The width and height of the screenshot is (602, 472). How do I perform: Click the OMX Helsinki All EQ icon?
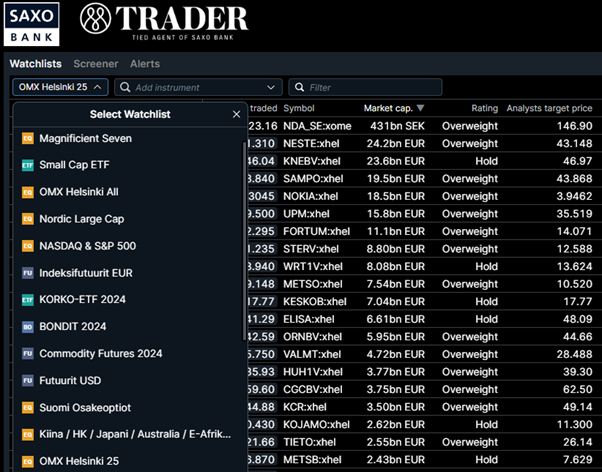(x=28, y=192)
